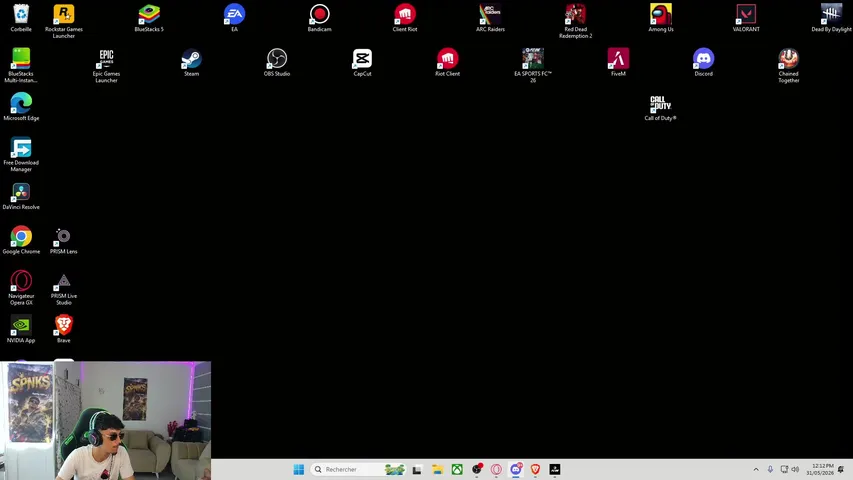Click the notification bell icon
Viewport: 853px width, 480px height.
click(x=842, y=469)
